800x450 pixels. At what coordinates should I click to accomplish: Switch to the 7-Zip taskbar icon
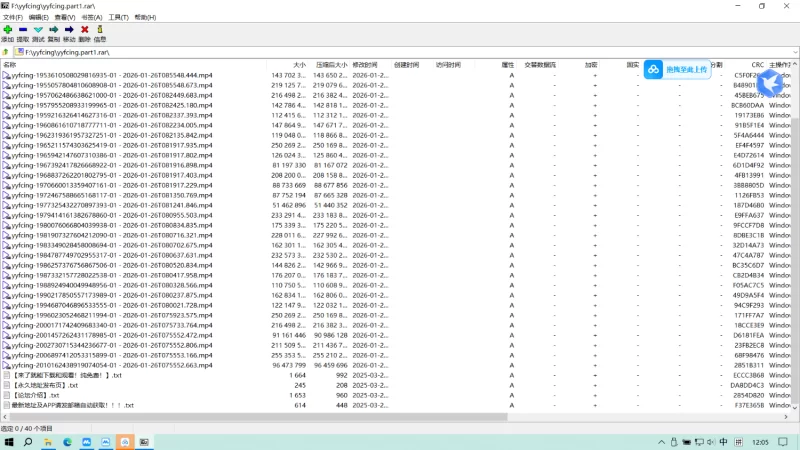(x=144, y=442)
